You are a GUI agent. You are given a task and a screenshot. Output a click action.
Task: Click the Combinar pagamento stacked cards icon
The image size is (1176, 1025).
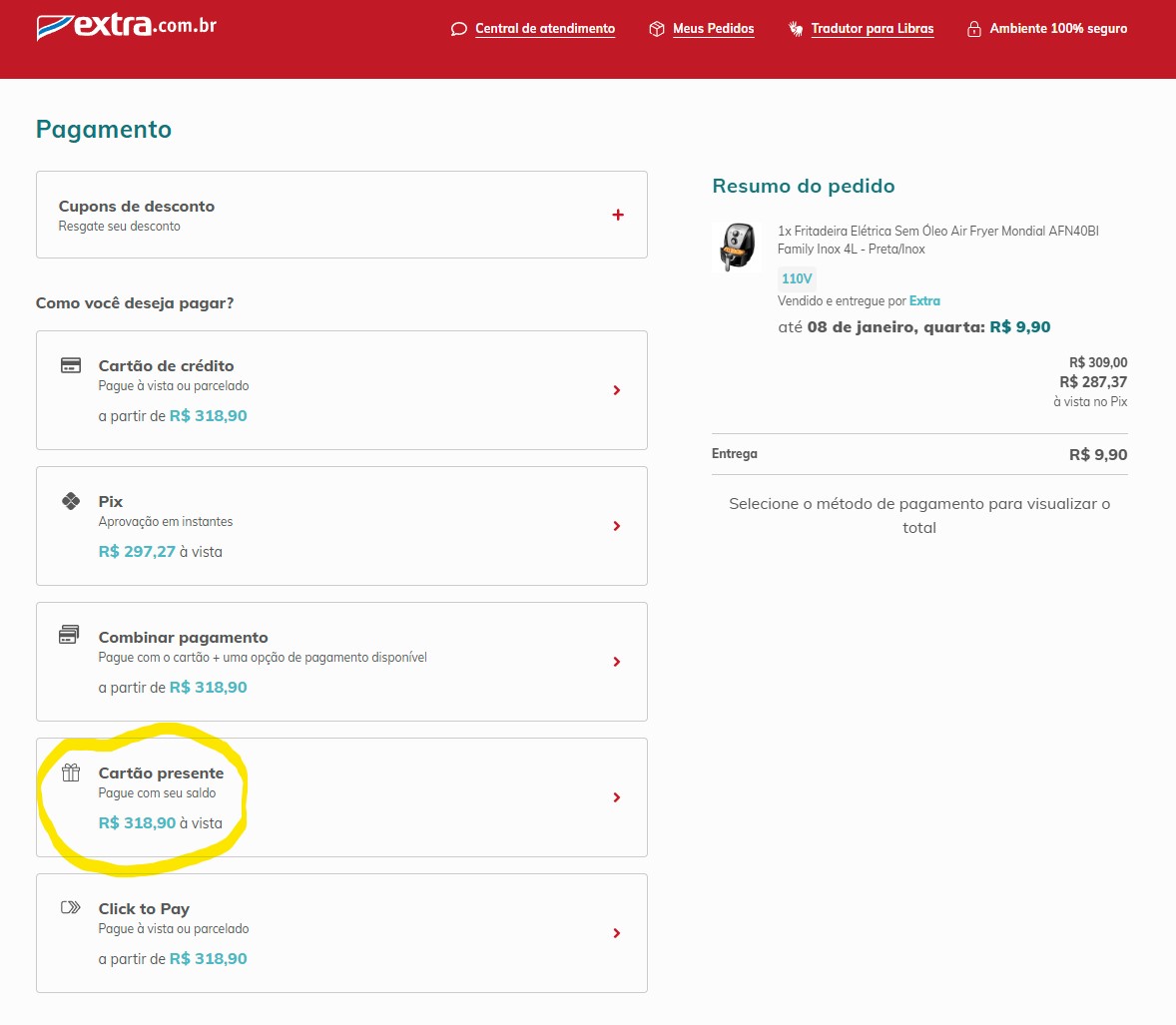pyautogui.click(x=69, y=635)
